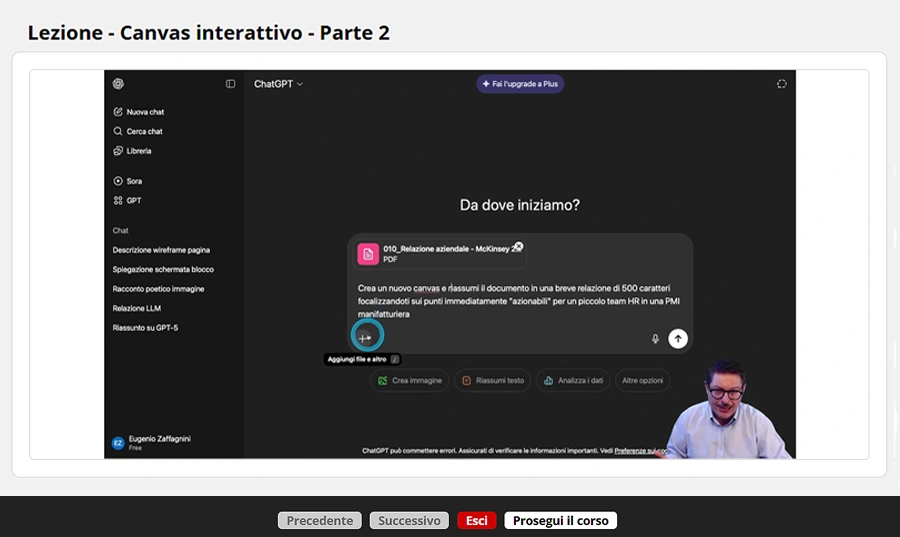Click the plus Aggiungi file e altro button
This screenshot has width=900, height=537.
click(365, 338)
